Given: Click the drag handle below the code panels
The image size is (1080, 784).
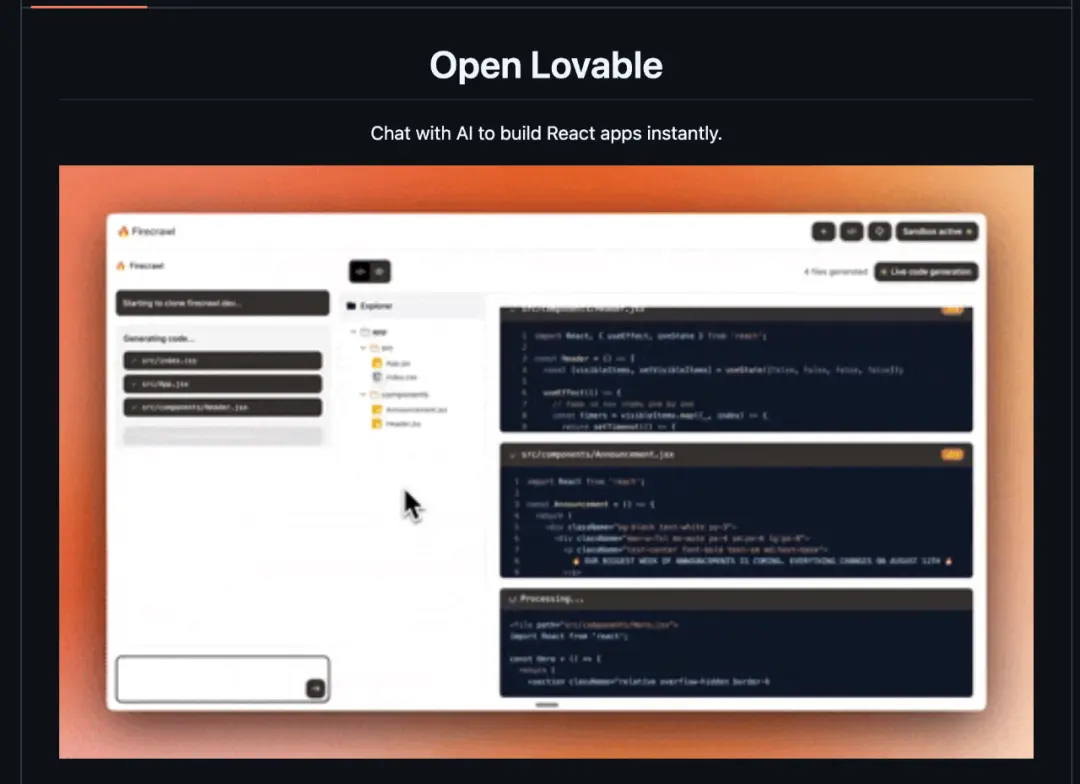Looking at the screenshot, I should 547,705.
